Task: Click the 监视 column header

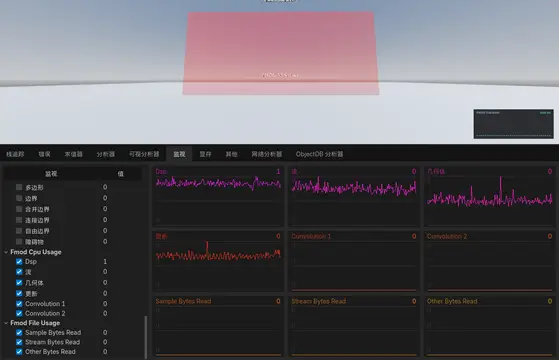Action: 51,174
